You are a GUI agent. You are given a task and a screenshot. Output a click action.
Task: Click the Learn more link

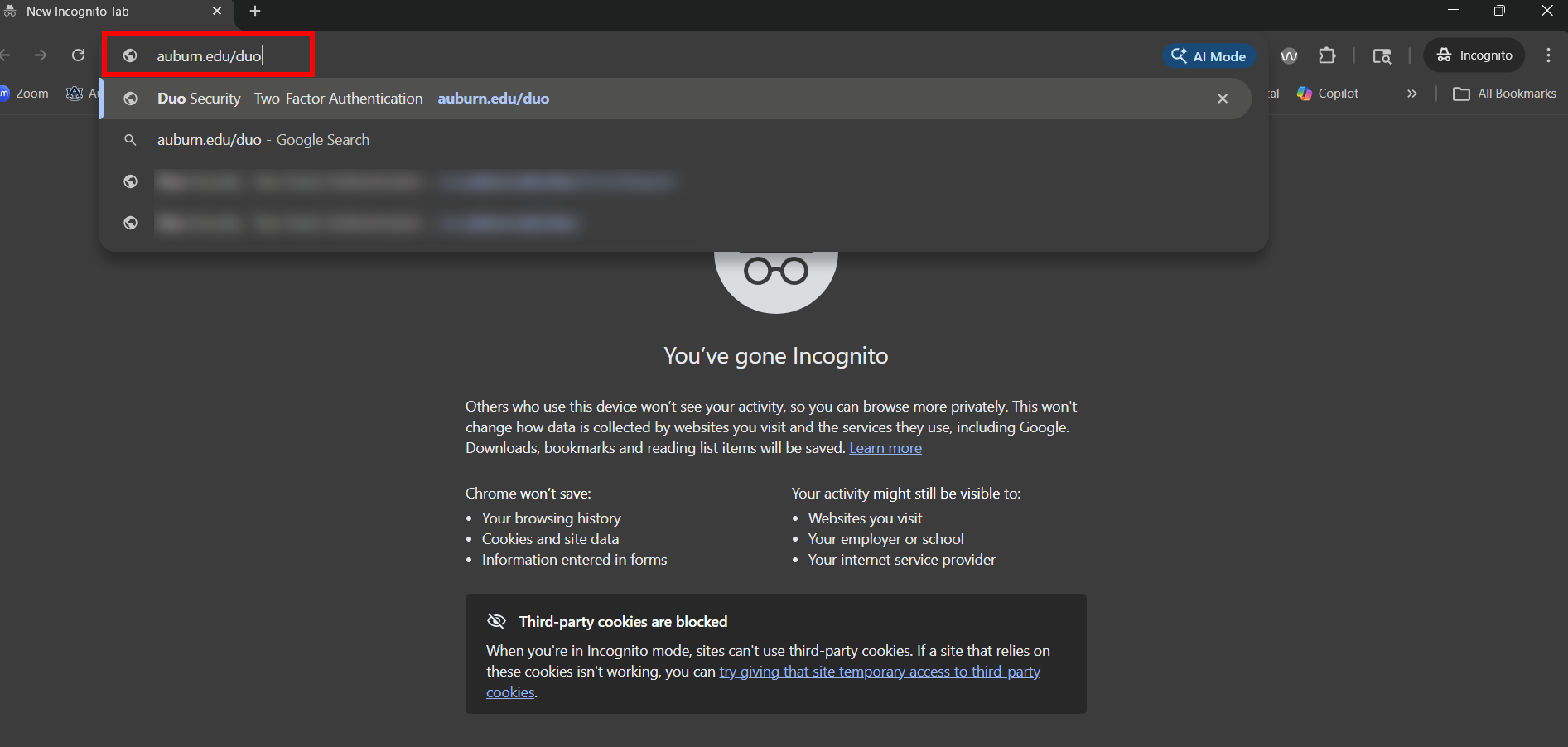click(885, 448)
